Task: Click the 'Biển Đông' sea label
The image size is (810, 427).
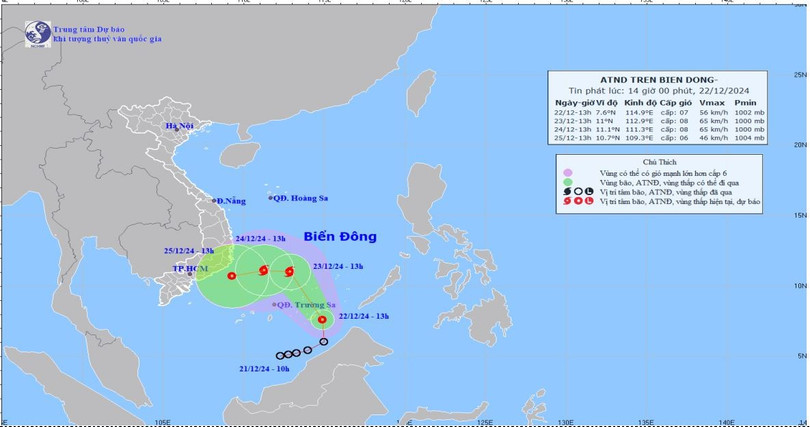Action: click(338, 237)
